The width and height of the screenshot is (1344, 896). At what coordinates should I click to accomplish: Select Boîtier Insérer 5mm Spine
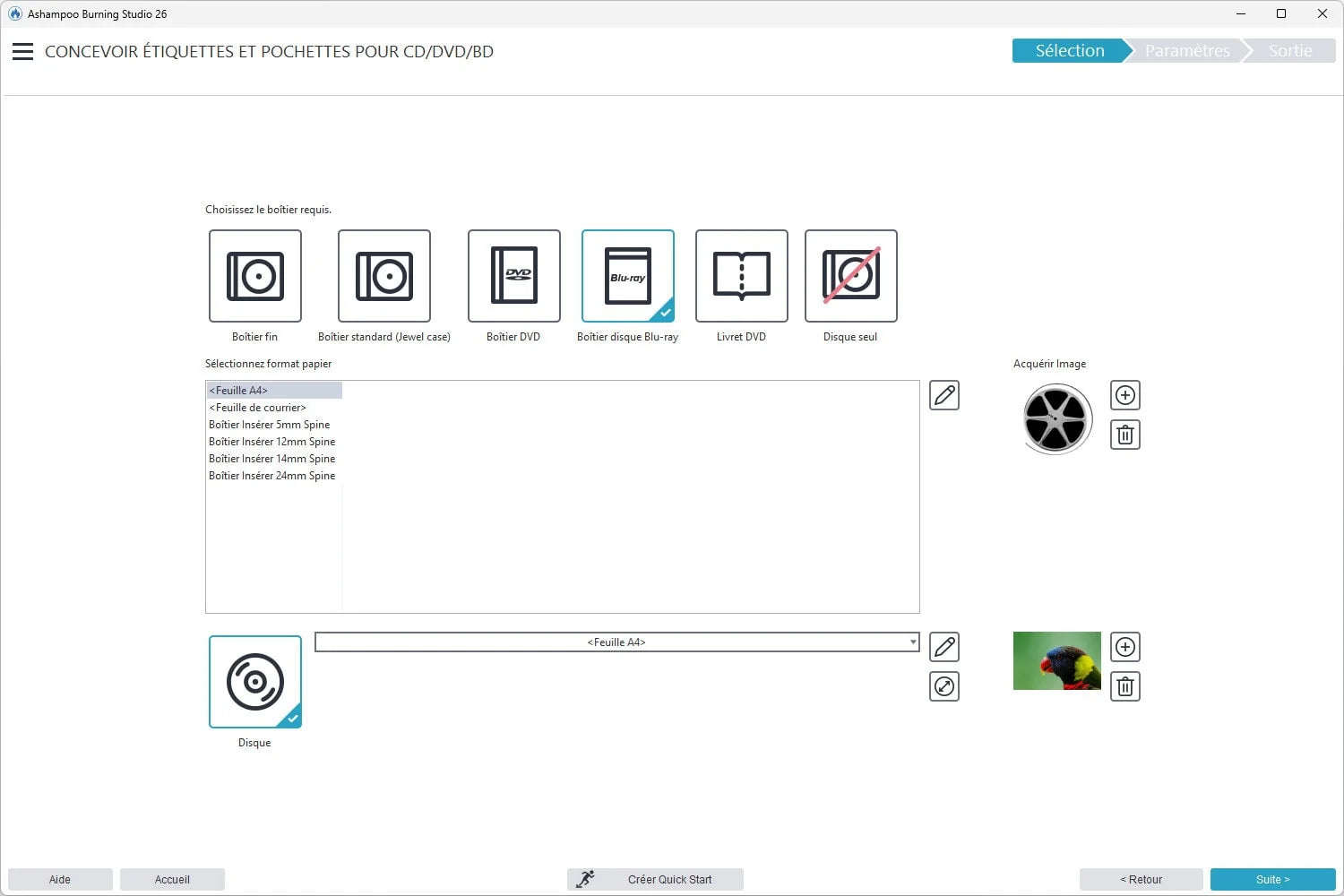tap(274, 425)
